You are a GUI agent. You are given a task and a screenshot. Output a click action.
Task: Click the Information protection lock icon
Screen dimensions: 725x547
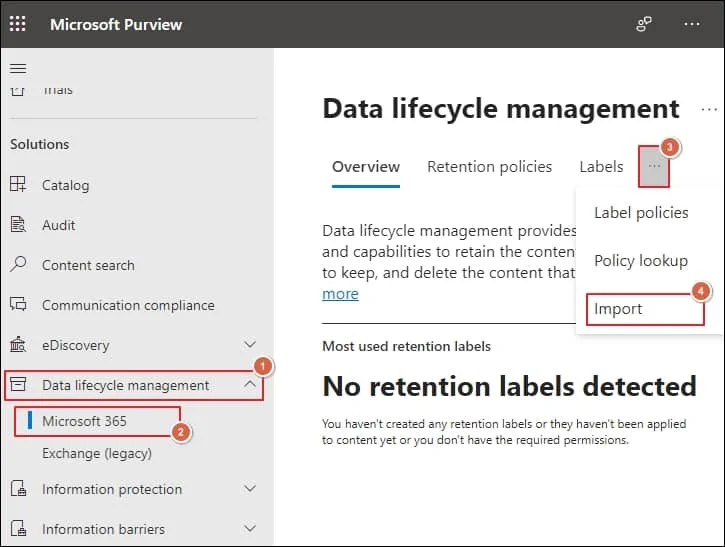click(18, 488)
